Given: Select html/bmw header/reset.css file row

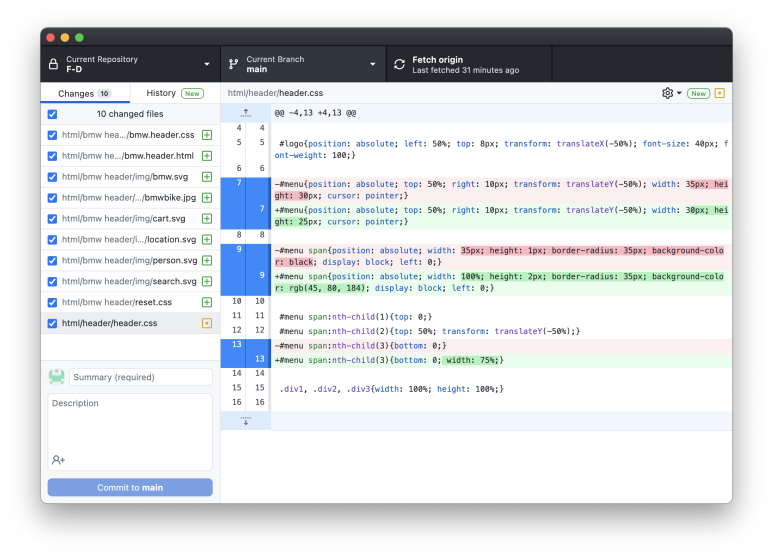Looking at the screenshot, I should (x=131, y=302).
